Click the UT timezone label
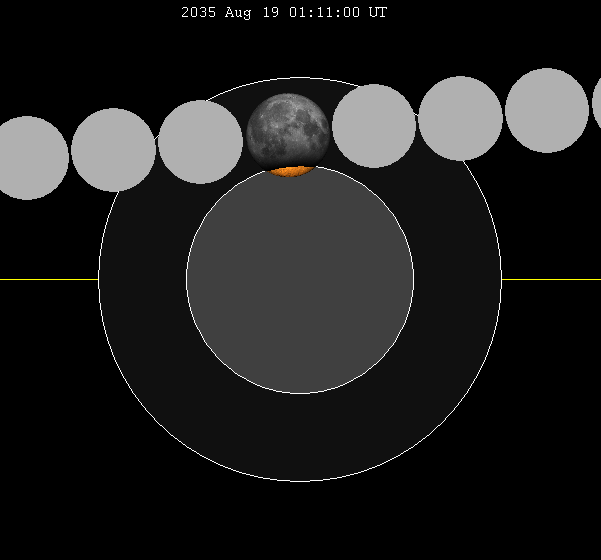601x560 pixels. point(377,13)
